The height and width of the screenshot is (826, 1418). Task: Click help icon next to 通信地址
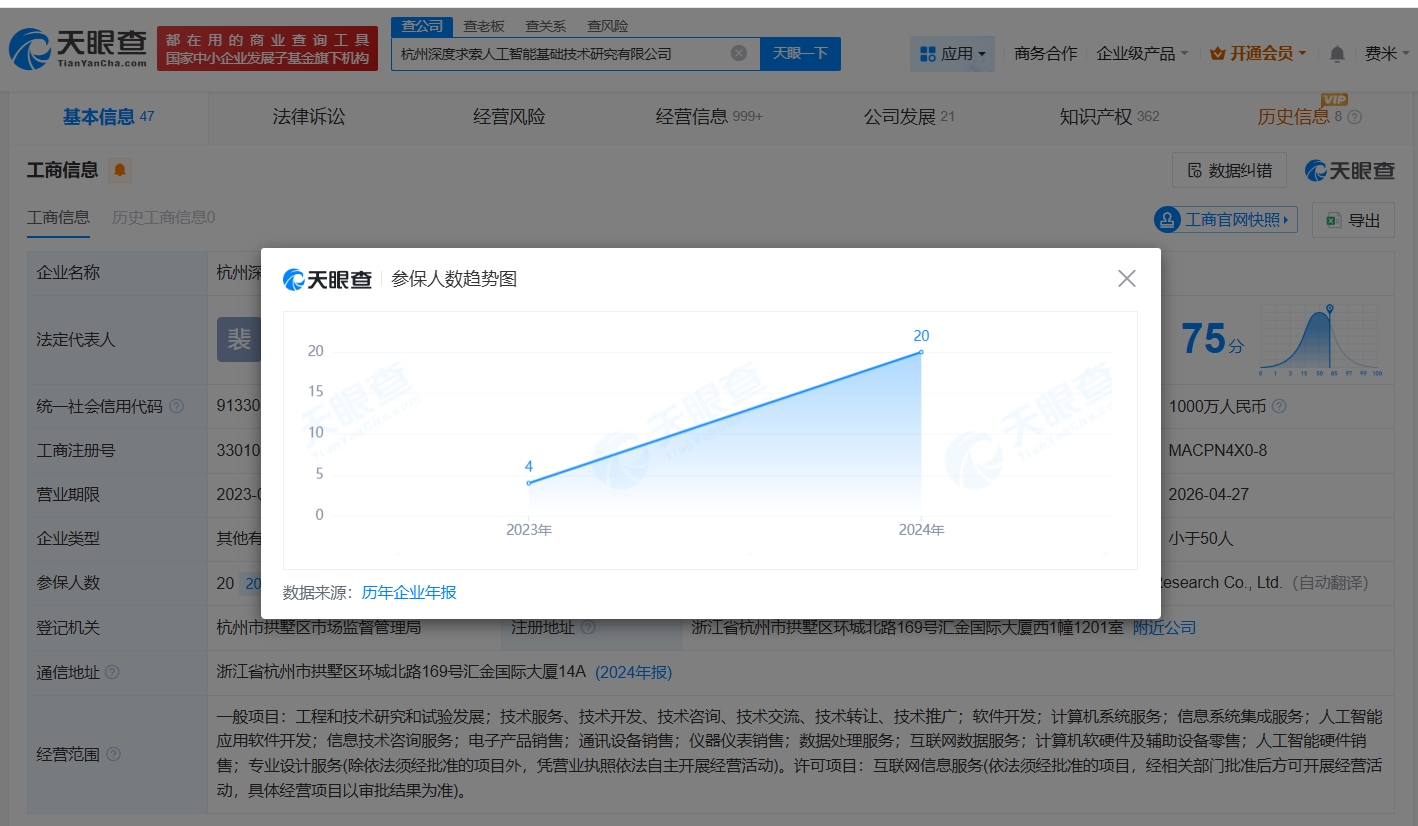click(112, 672)
